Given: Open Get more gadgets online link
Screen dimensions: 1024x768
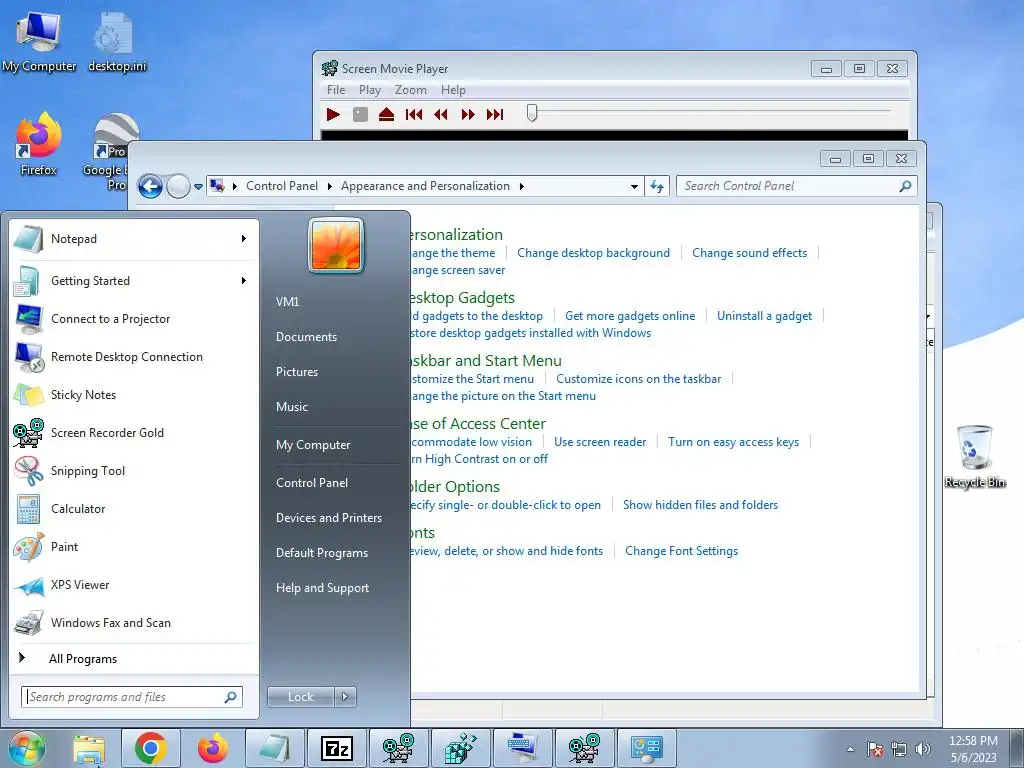Looking at the screenshot, I should pyautogui.click(x=630, y=316).
